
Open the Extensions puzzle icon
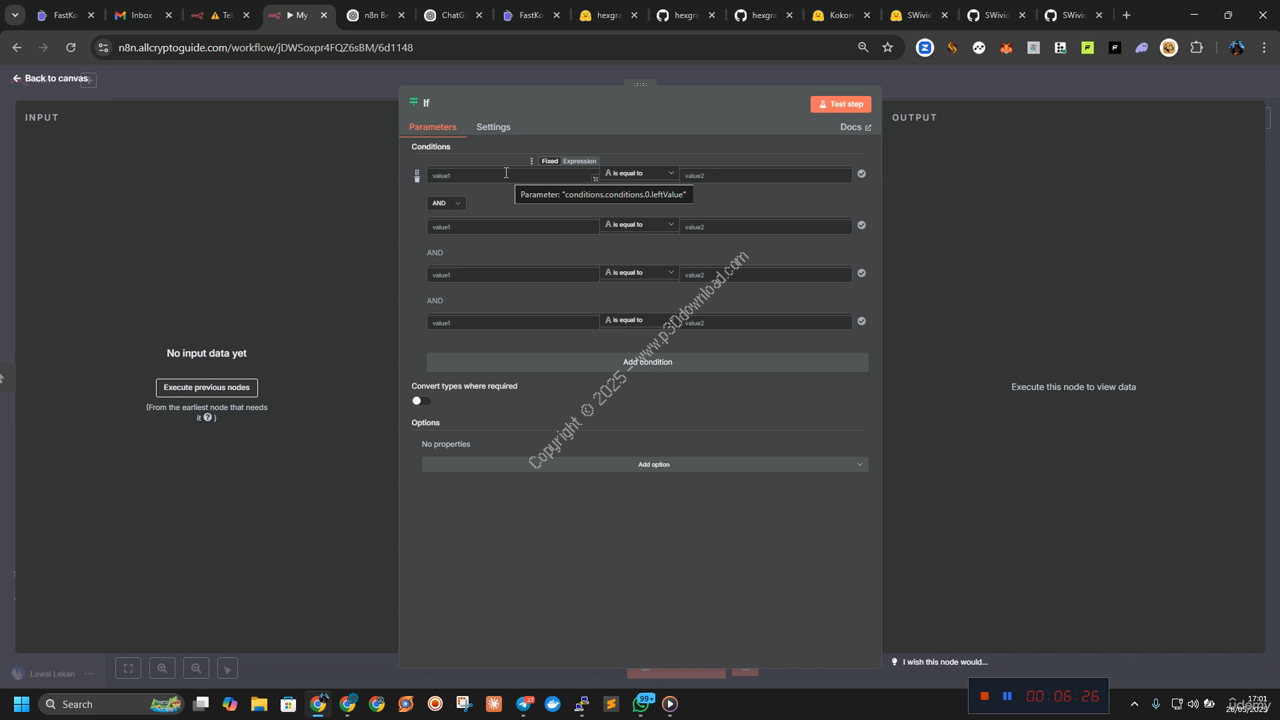click(x=1196, y=47)
